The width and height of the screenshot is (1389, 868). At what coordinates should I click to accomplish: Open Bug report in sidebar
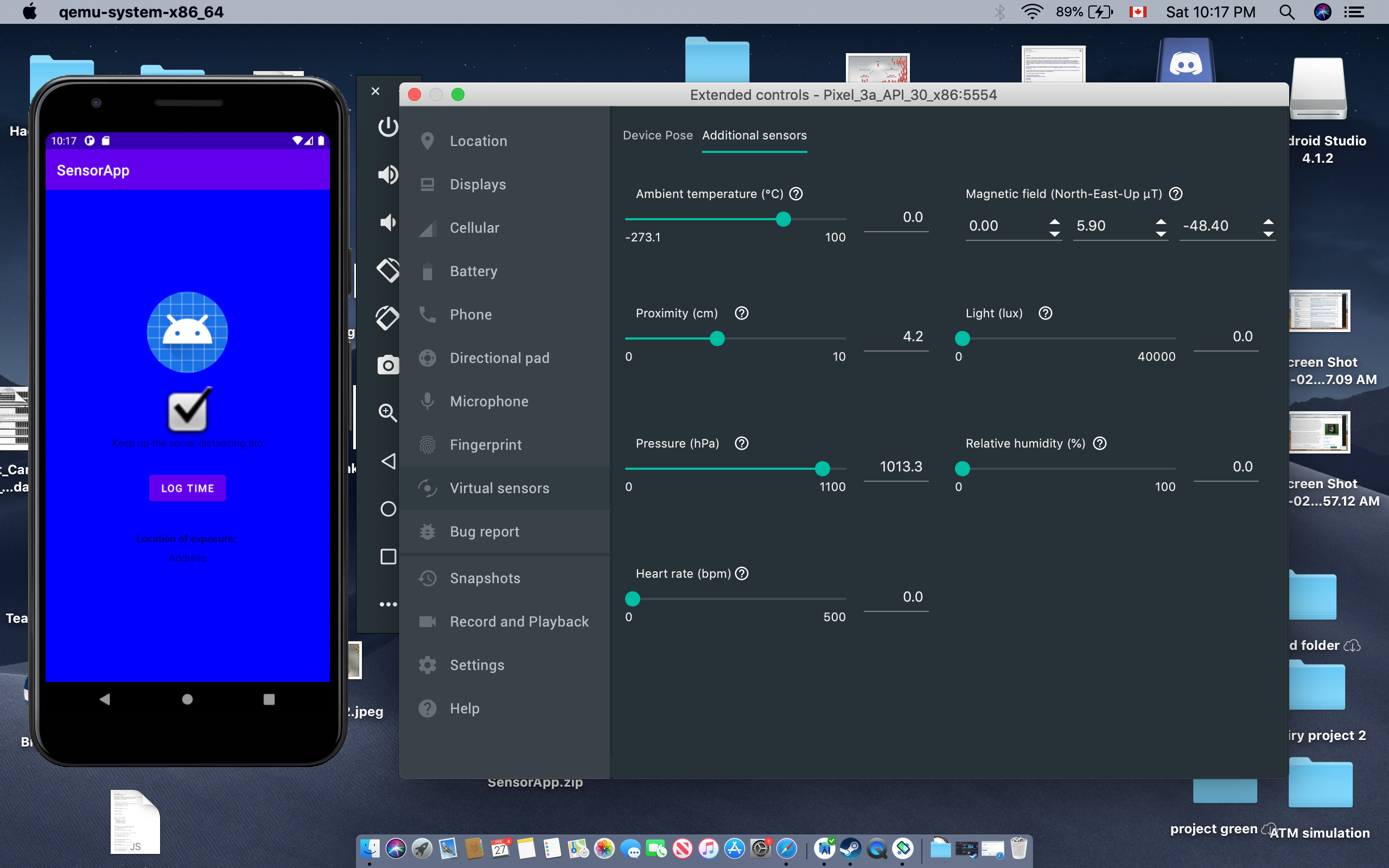tap(484, 532)
